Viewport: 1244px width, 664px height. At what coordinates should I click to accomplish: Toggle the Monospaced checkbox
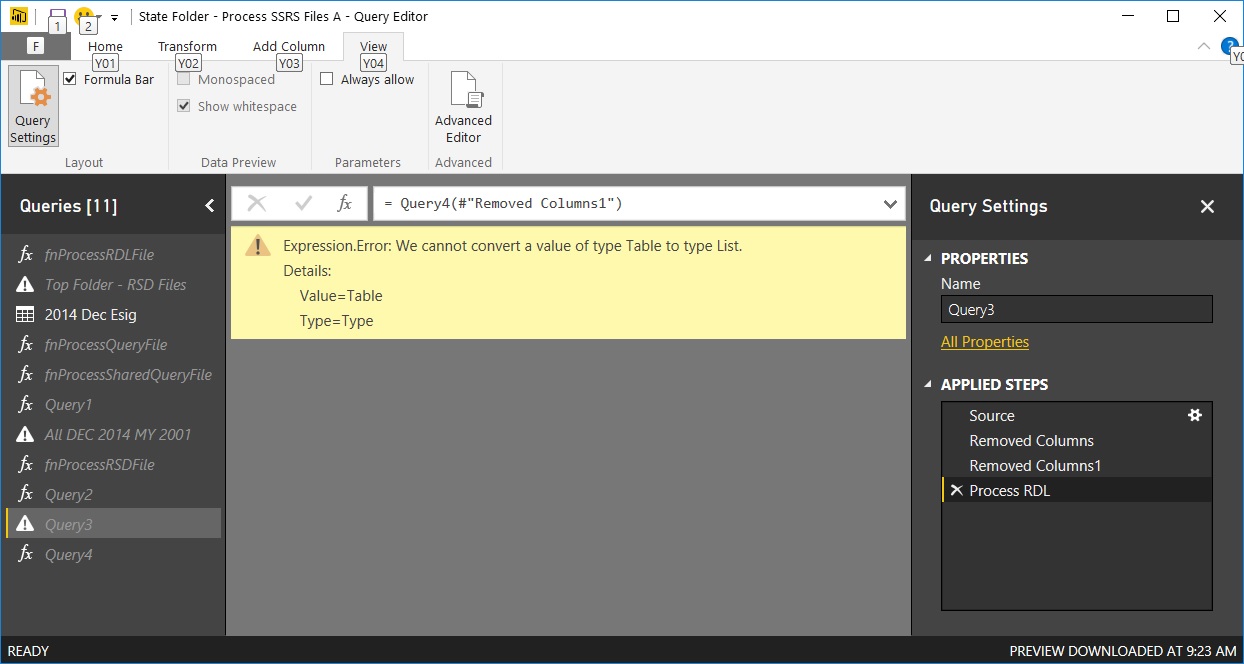click(184, 79)
